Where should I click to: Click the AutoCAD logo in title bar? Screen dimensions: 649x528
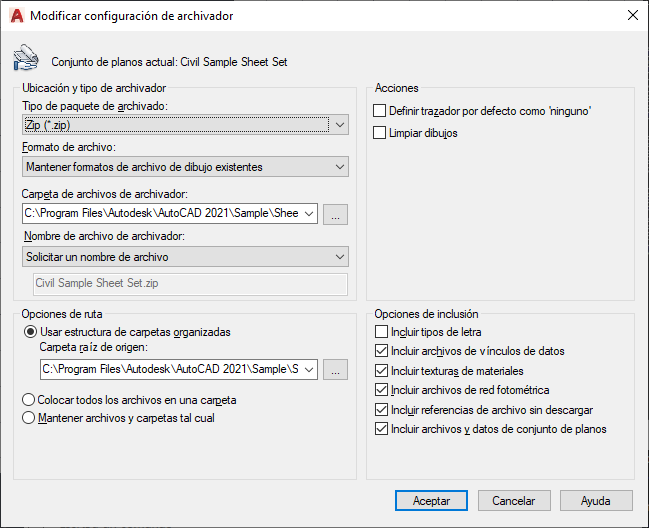pyautogui.click(x=17, y=16)
